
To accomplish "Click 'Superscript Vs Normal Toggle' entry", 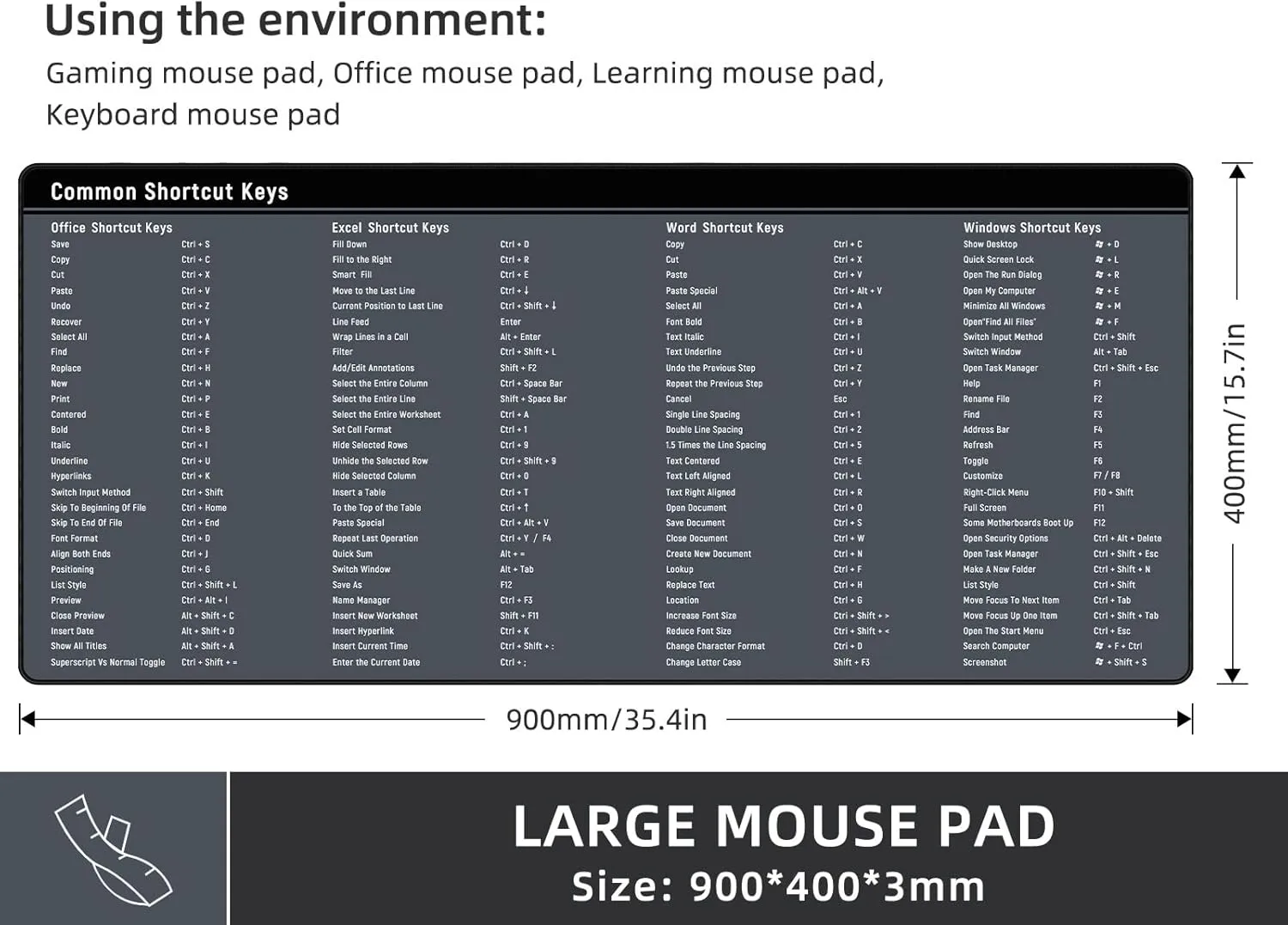I will 107,663.
